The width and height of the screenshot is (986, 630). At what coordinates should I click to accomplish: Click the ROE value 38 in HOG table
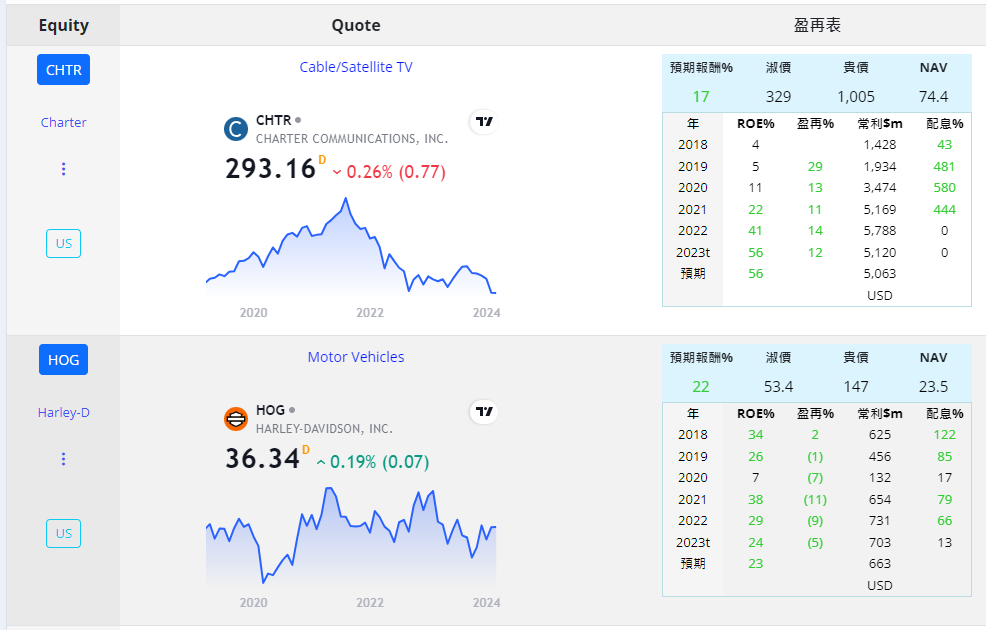[x=755, y=499]
